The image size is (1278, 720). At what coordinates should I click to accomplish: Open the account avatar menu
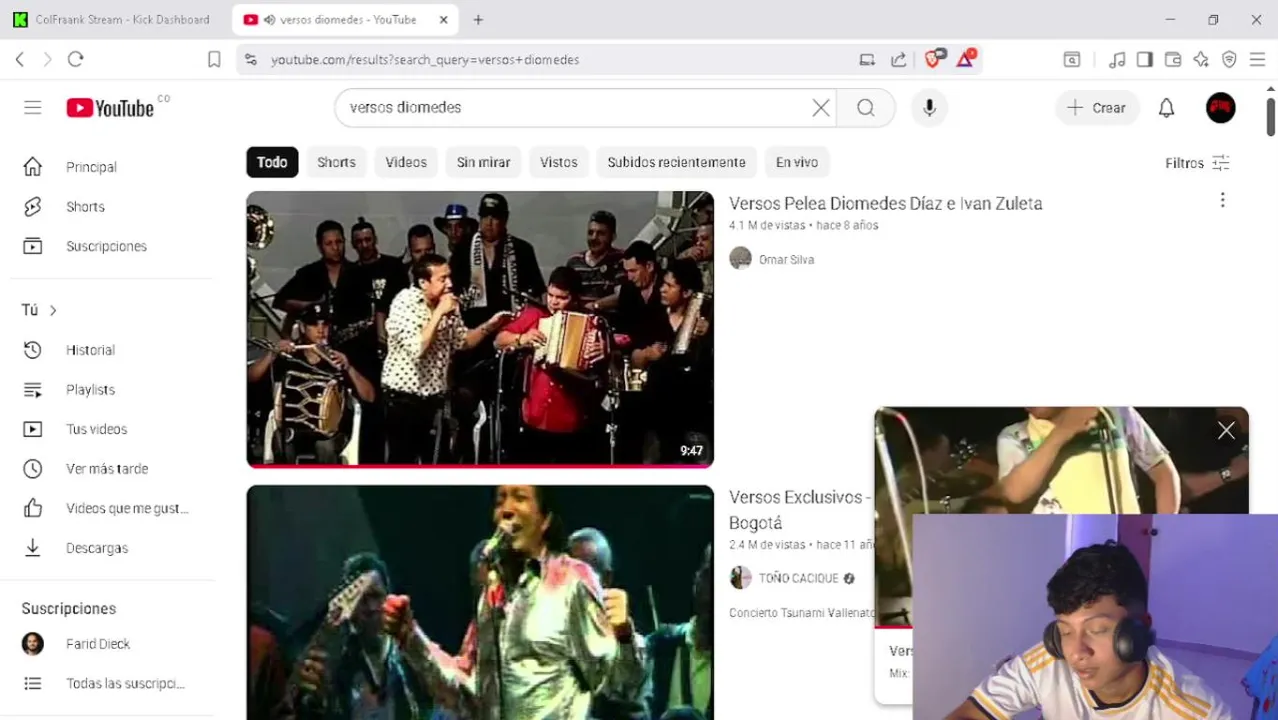[1220, 108]
